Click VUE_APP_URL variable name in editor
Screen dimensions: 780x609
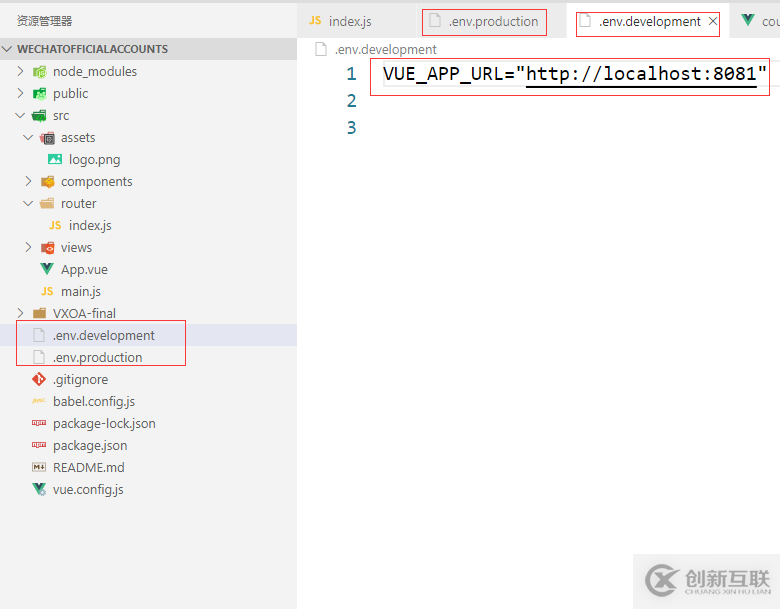coord(443,74)
